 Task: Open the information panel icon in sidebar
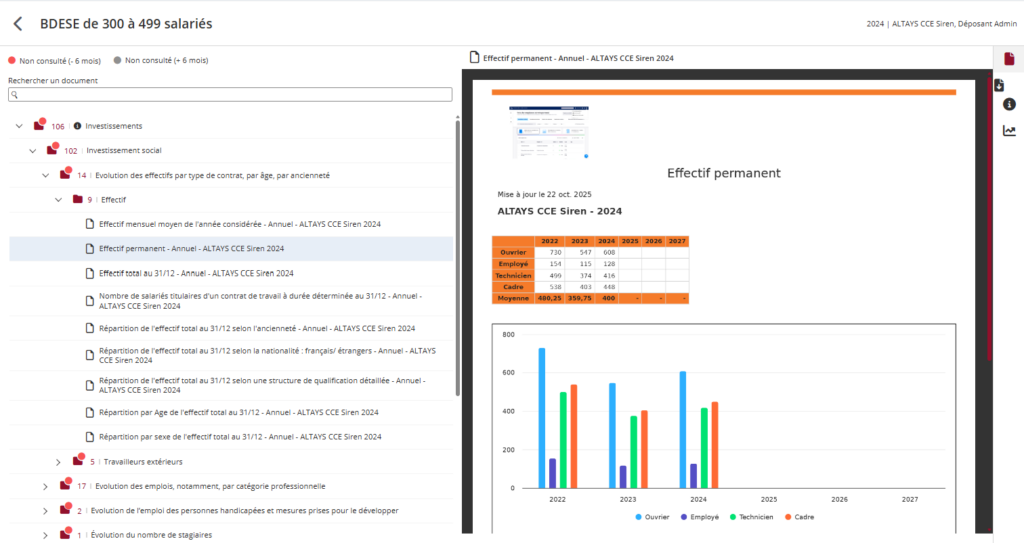coord(1009,104)
